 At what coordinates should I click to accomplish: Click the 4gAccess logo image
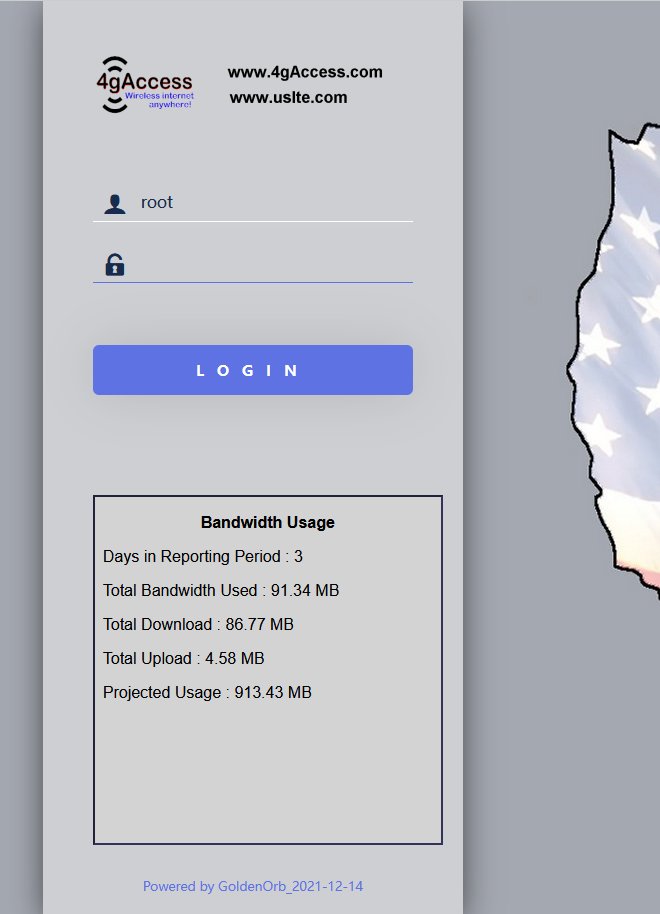145,85
